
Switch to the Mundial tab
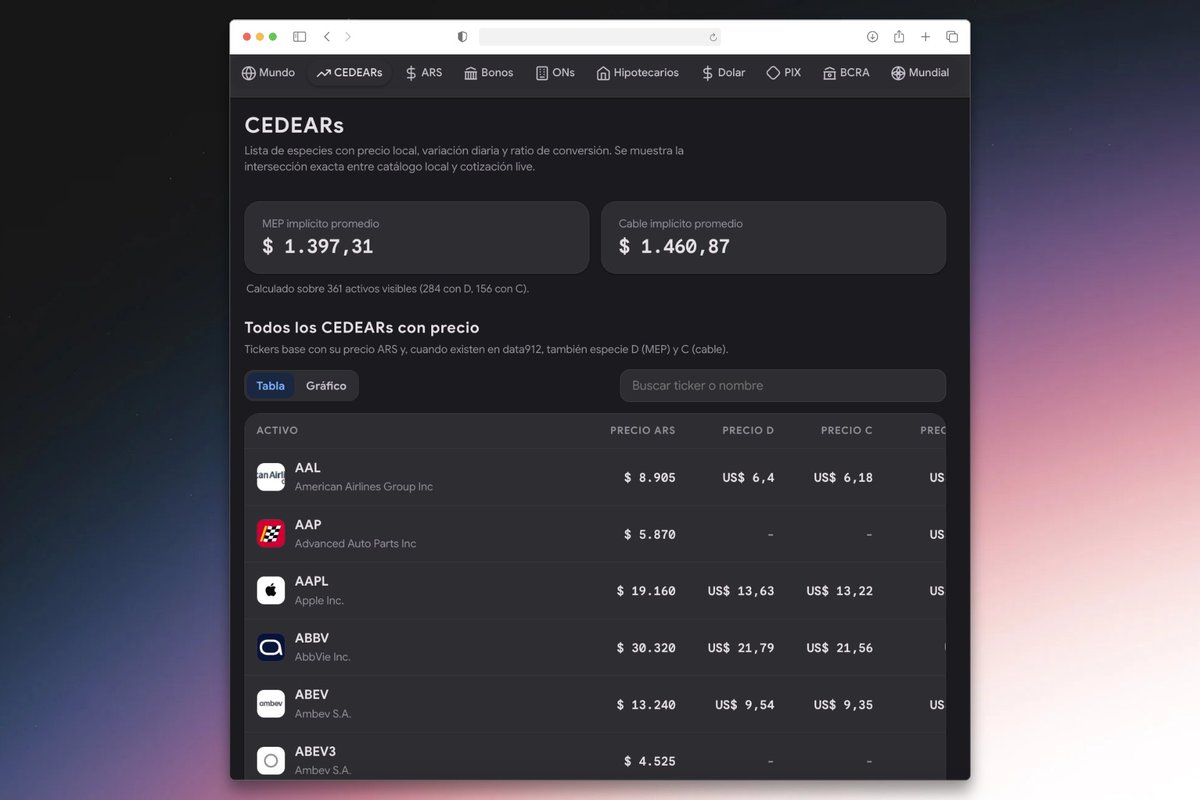coord(920,73)
